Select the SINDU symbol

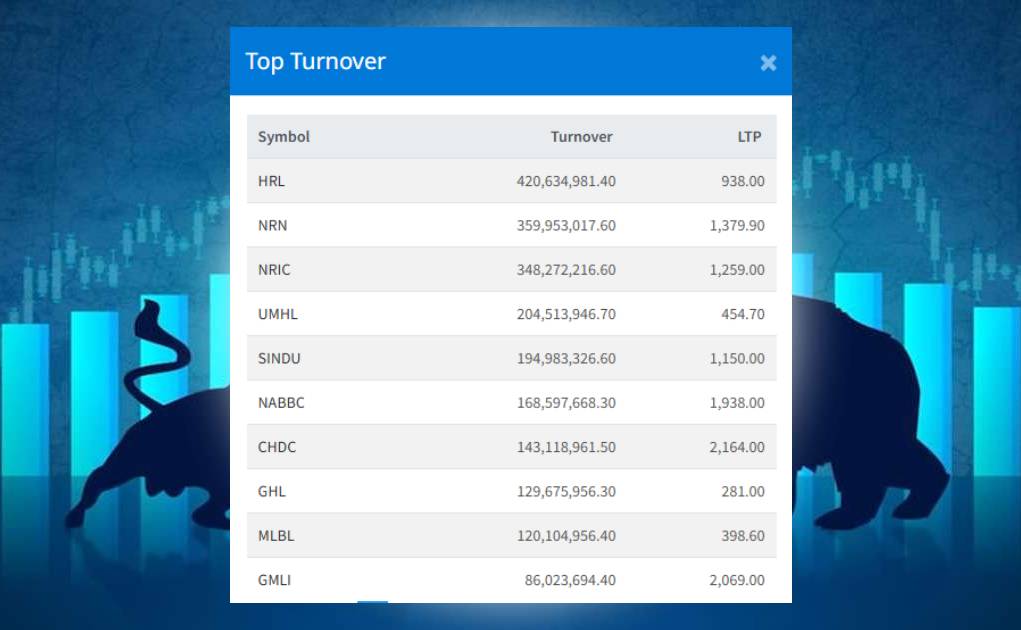coord(279,358)
